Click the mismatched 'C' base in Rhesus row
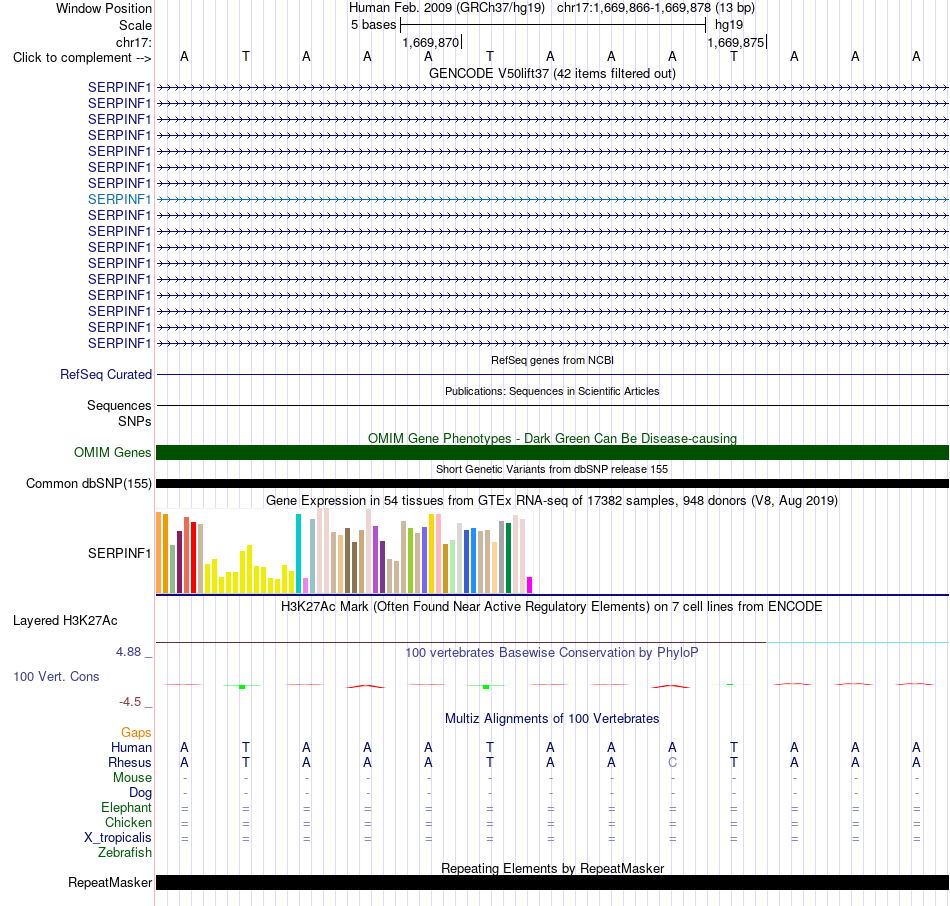The height and width of the screenshot is (906, 950). 673,762
